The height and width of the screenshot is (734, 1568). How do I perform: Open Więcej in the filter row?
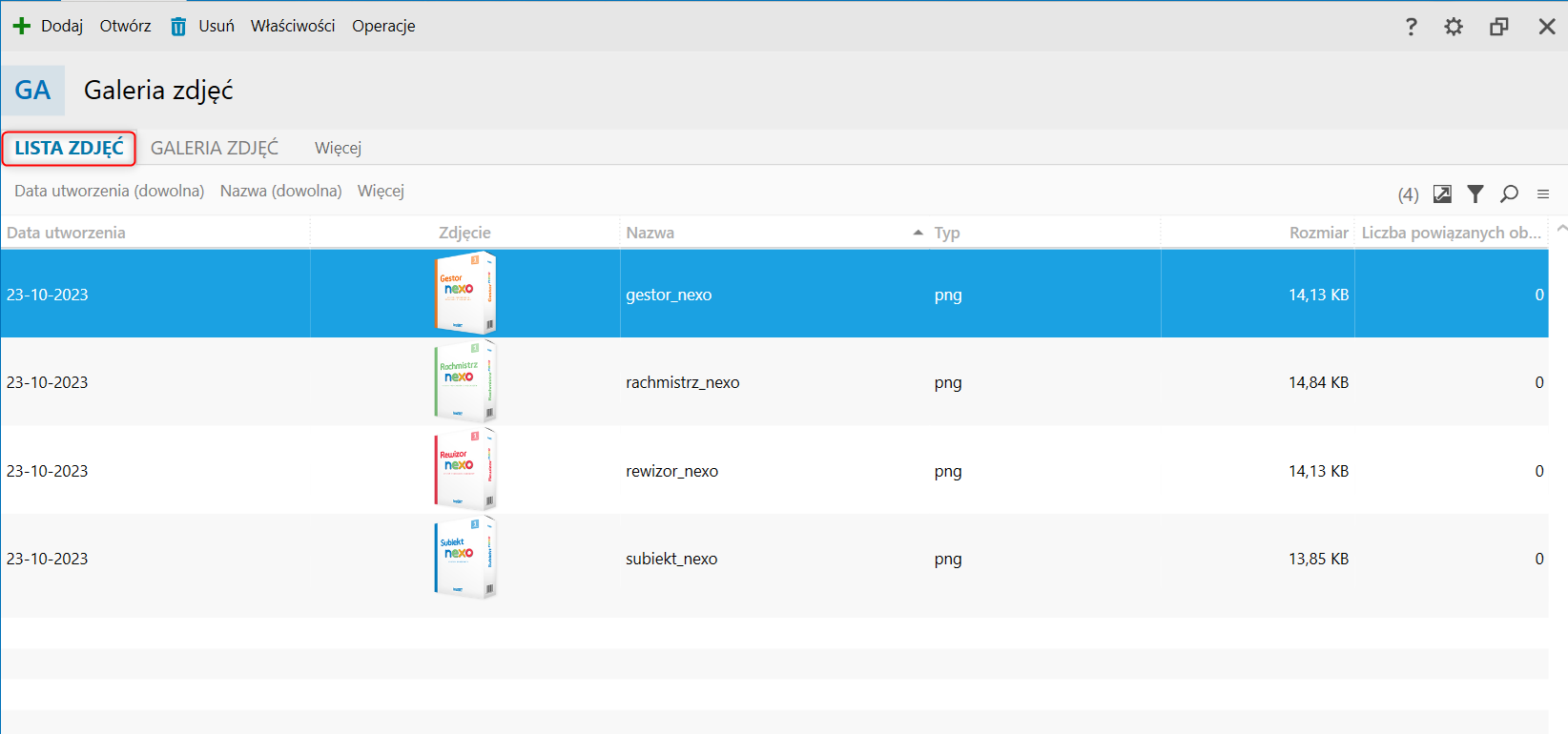[381, 191]
